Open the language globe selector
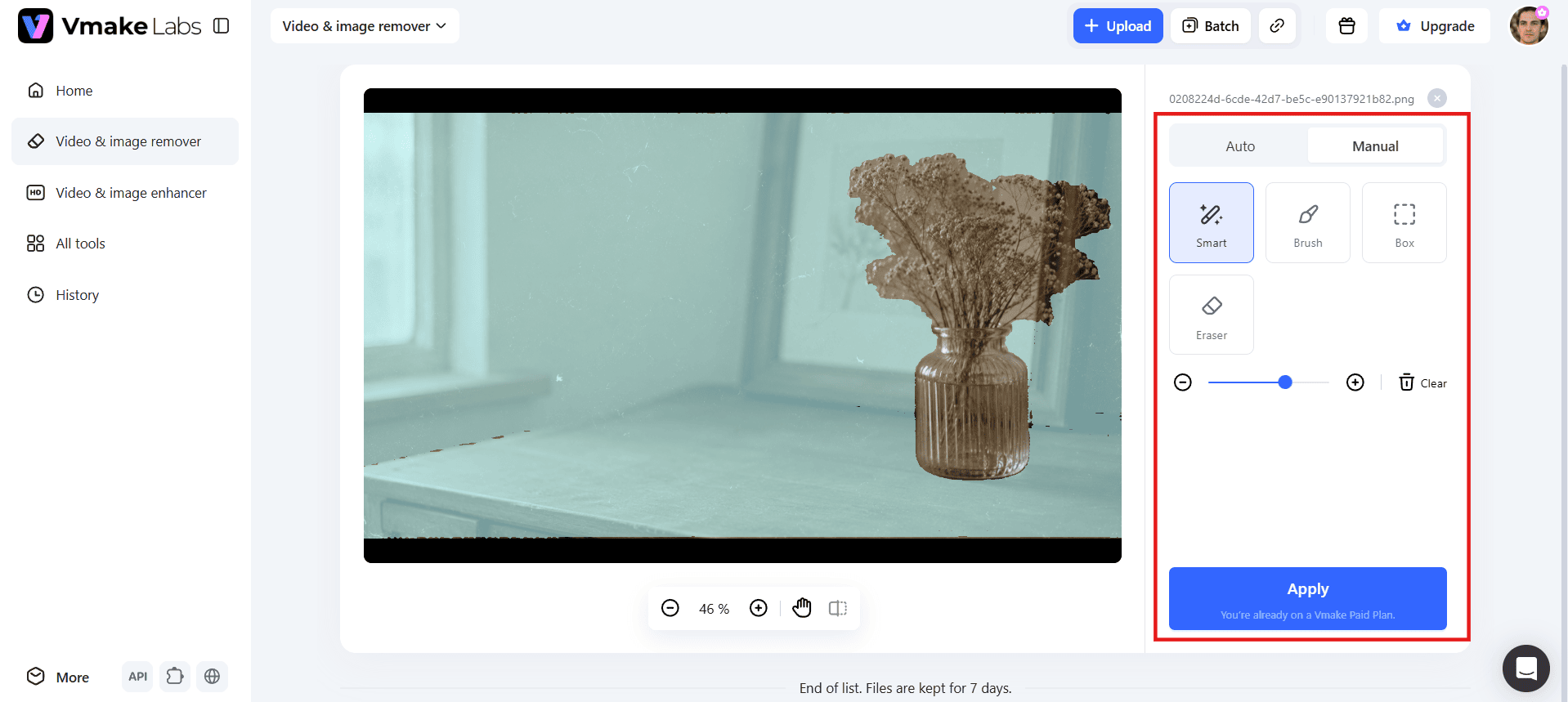The image size is (1568, 702). [212, 677]
